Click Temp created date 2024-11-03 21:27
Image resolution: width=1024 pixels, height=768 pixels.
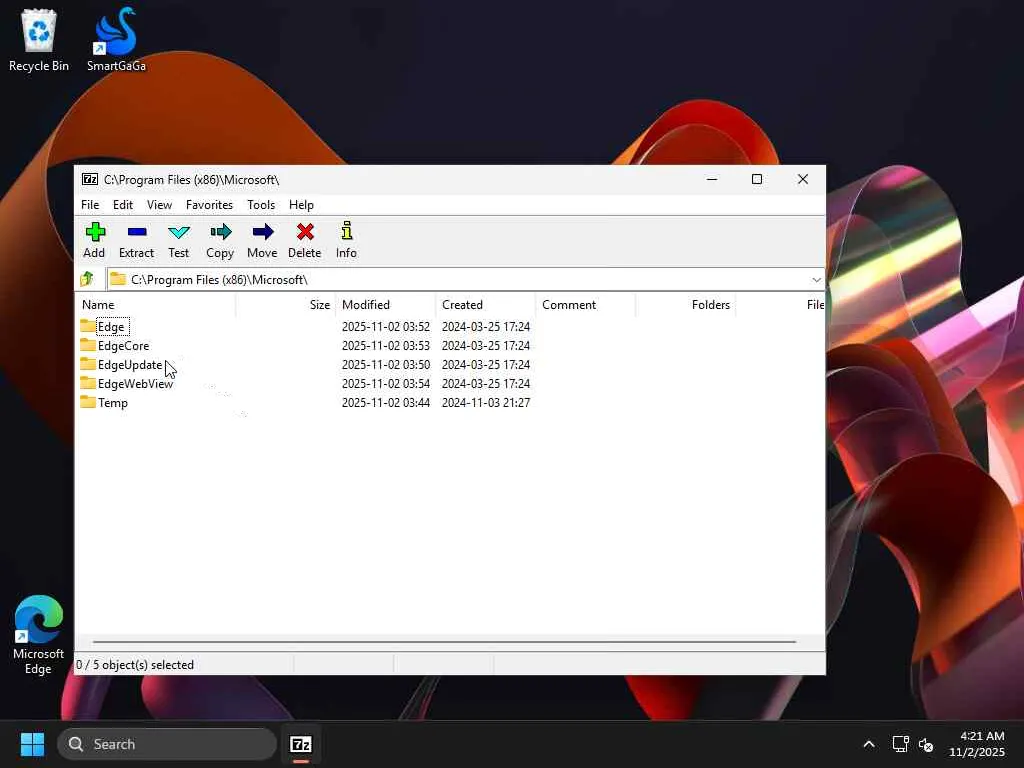pos(485,403)
